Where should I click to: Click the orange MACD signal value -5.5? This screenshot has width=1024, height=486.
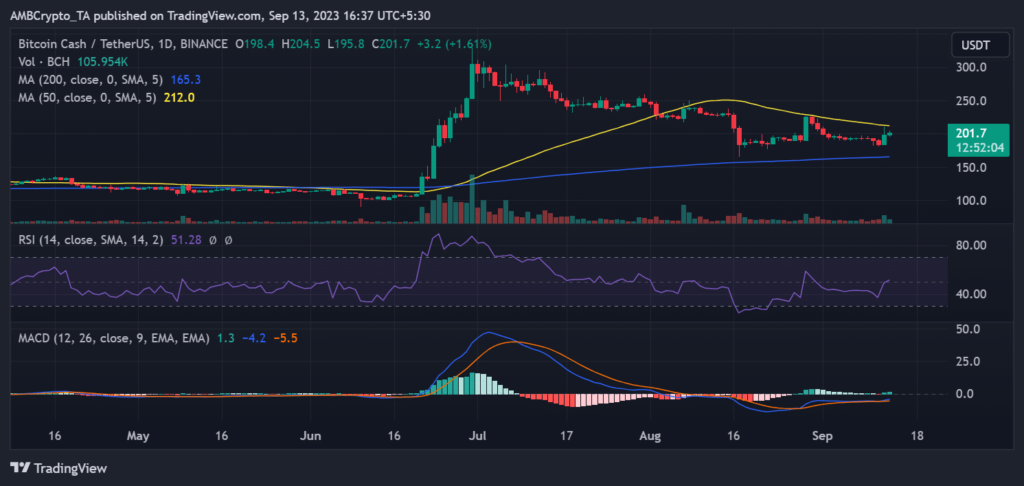290,339
